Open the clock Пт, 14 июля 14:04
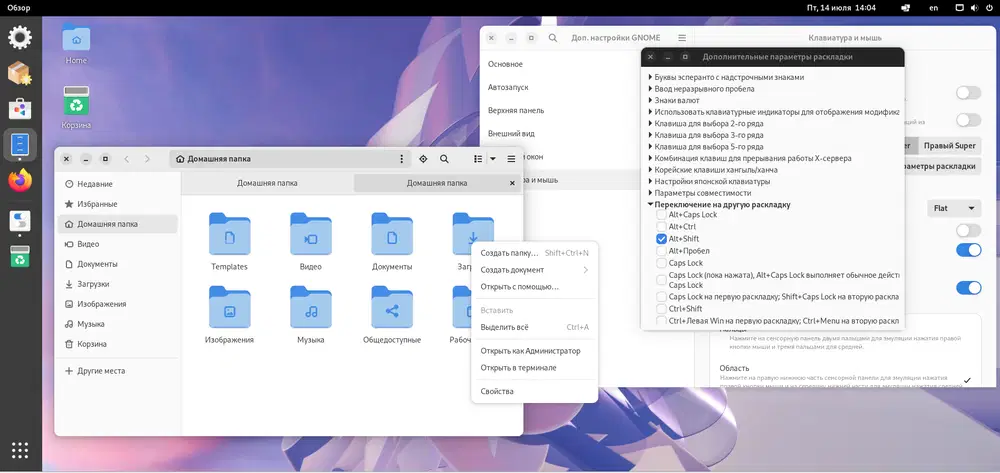Image resolution: width=1000 pixels, height=473 pixels. point(841,8)
